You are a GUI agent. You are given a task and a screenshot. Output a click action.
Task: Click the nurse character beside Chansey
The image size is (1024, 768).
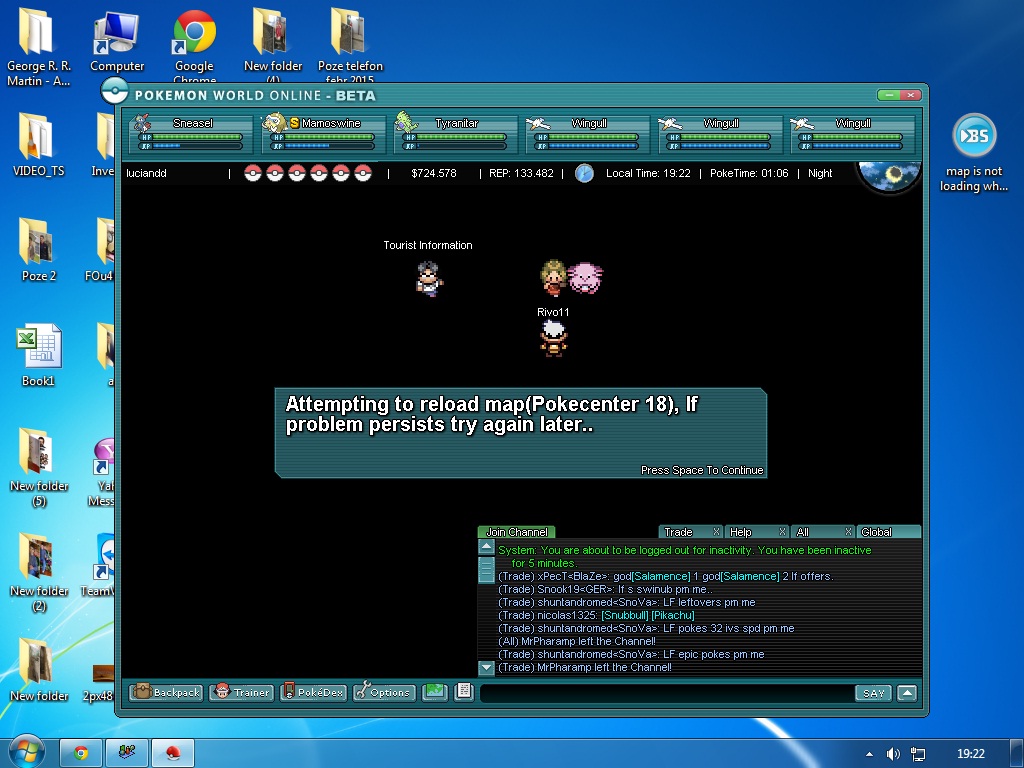pos(553,278)
